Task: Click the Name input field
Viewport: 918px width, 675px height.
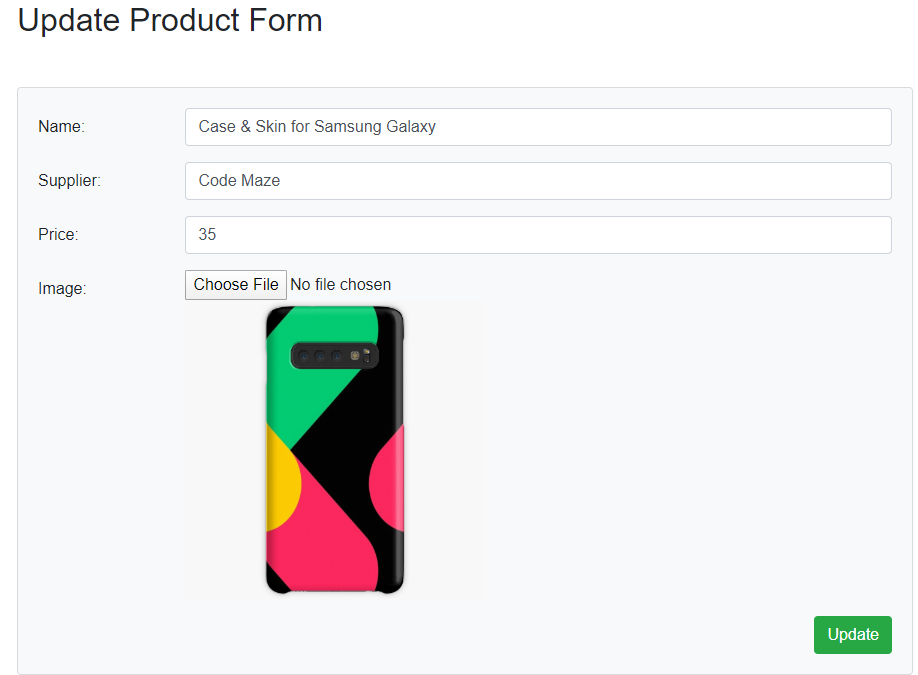Action: (538, 127)
